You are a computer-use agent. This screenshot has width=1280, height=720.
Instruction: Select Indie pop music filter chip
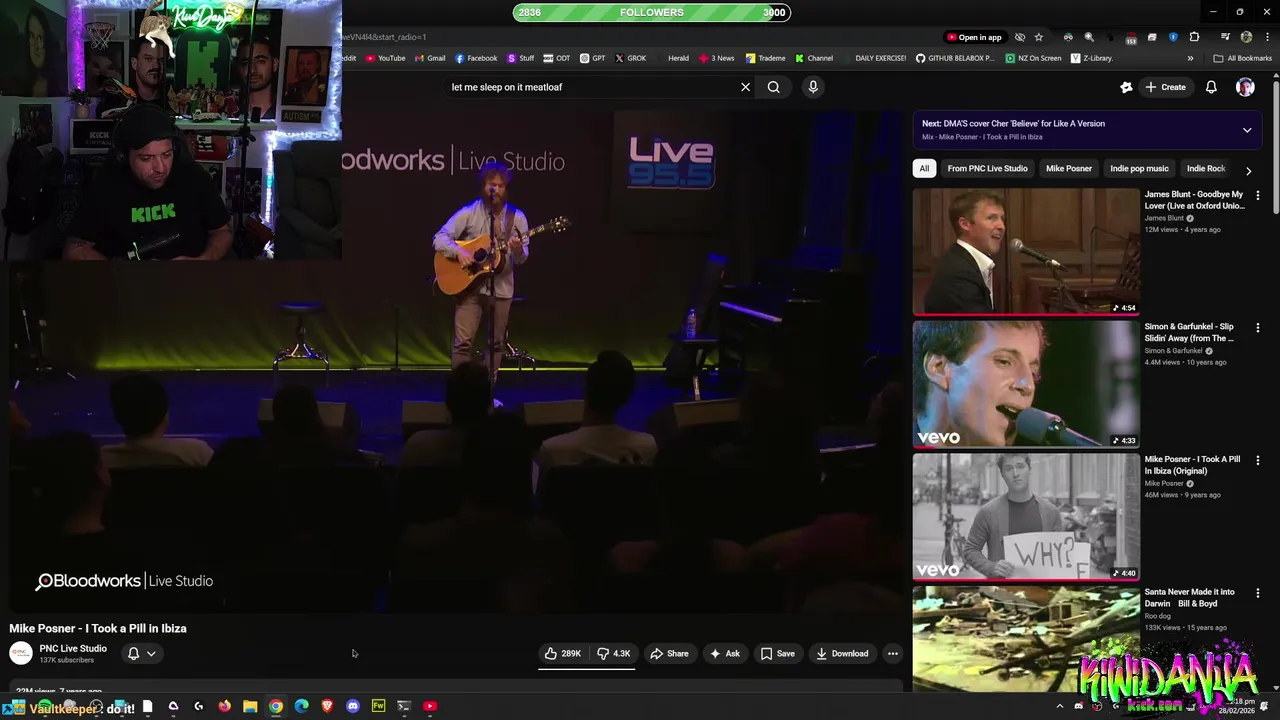1139,168
